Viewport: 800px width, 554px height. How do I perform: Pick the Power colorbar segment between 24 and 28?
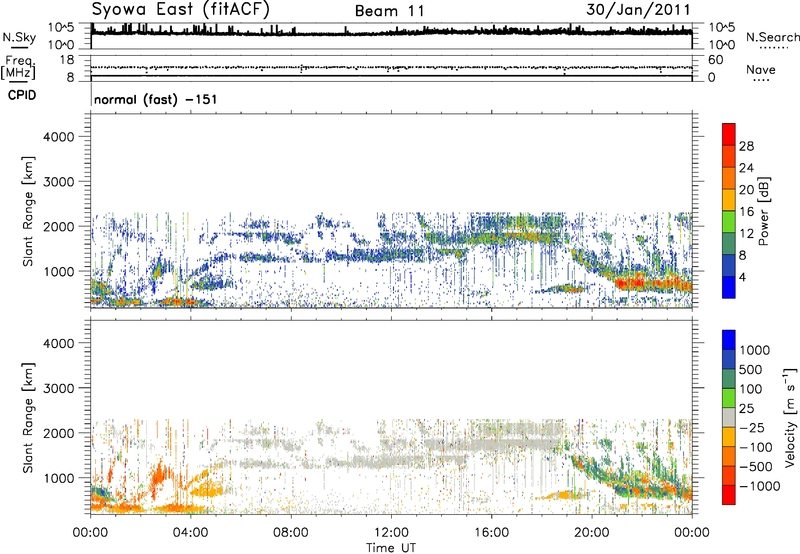pyautogui.click(x=729, y=156)
